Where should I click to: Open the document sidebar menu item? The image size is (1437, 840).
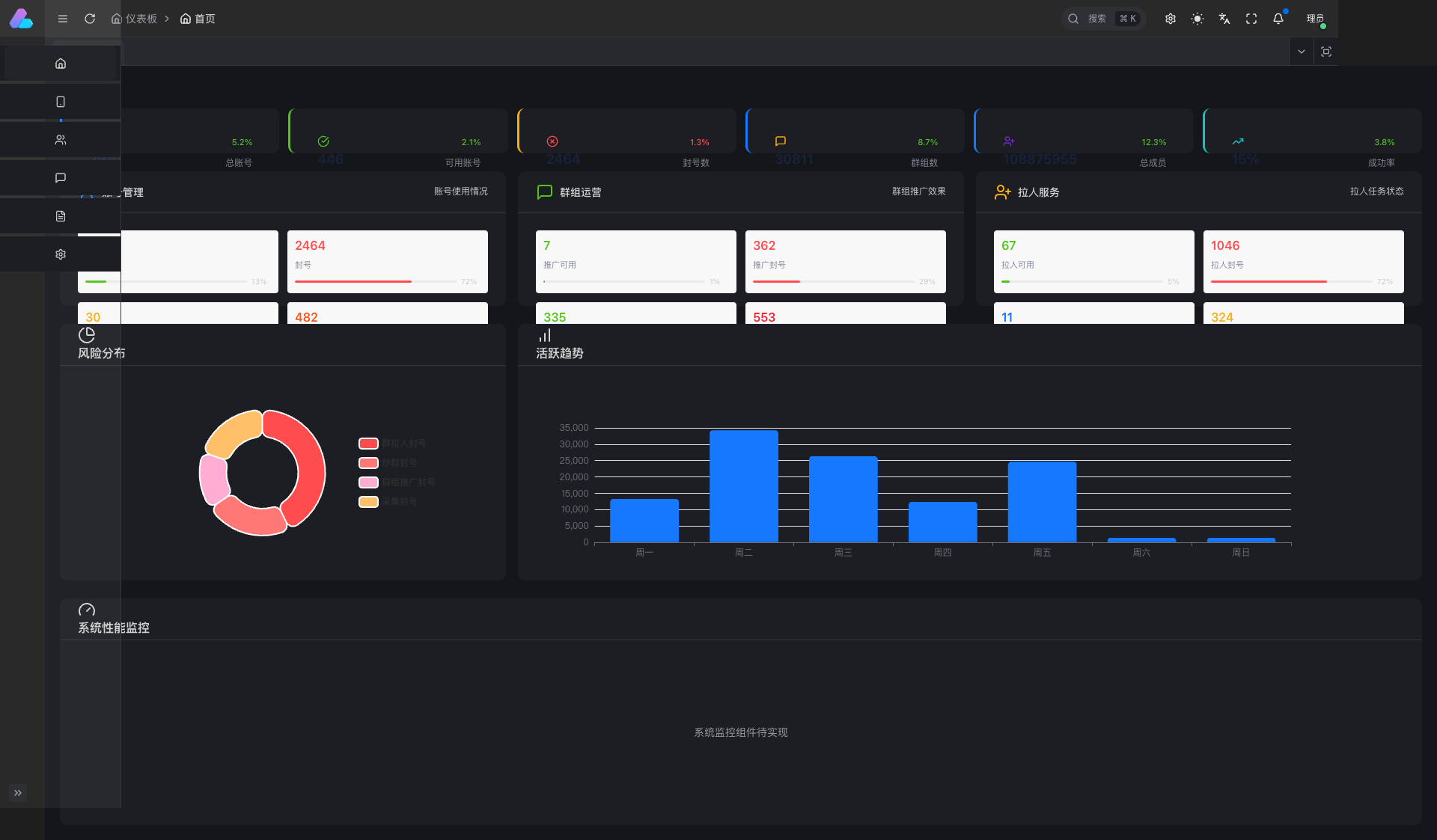coord(61,216)
